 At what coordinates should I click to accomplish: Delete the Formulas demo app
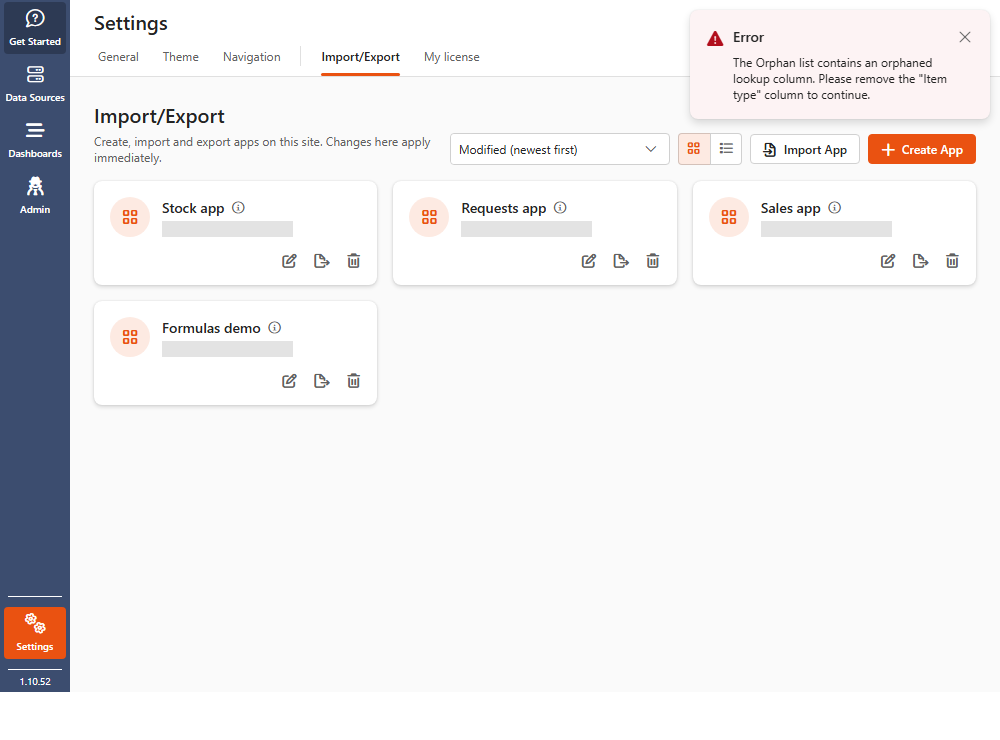353,381
